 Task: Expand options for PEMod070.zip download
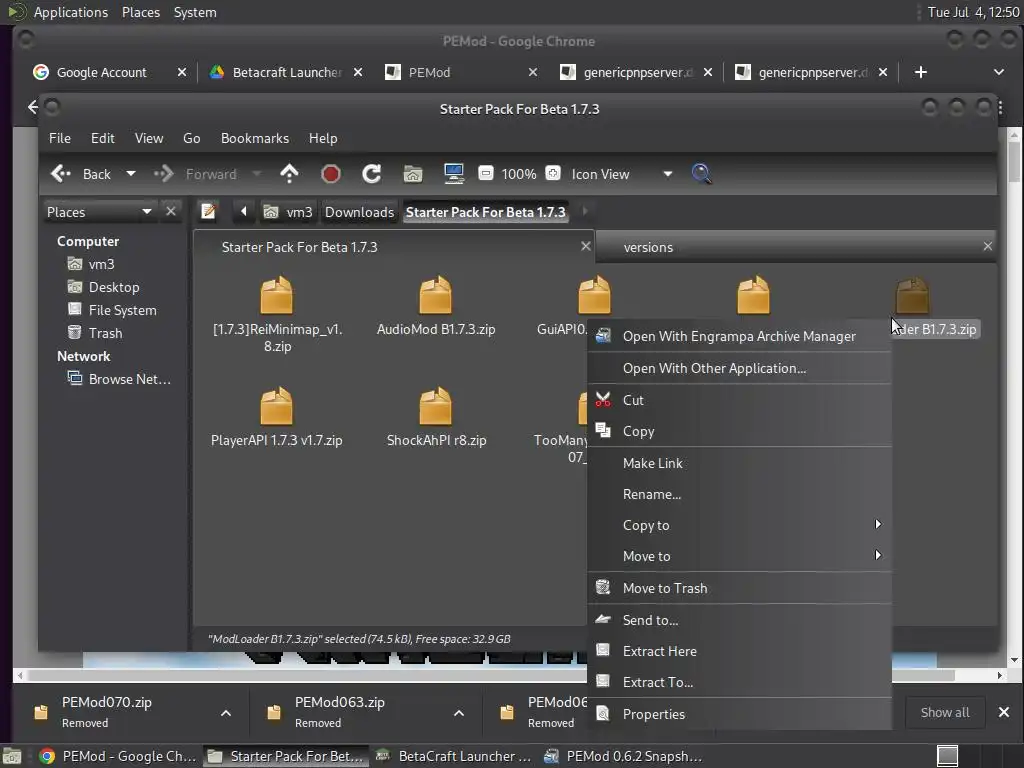point(226,712)
